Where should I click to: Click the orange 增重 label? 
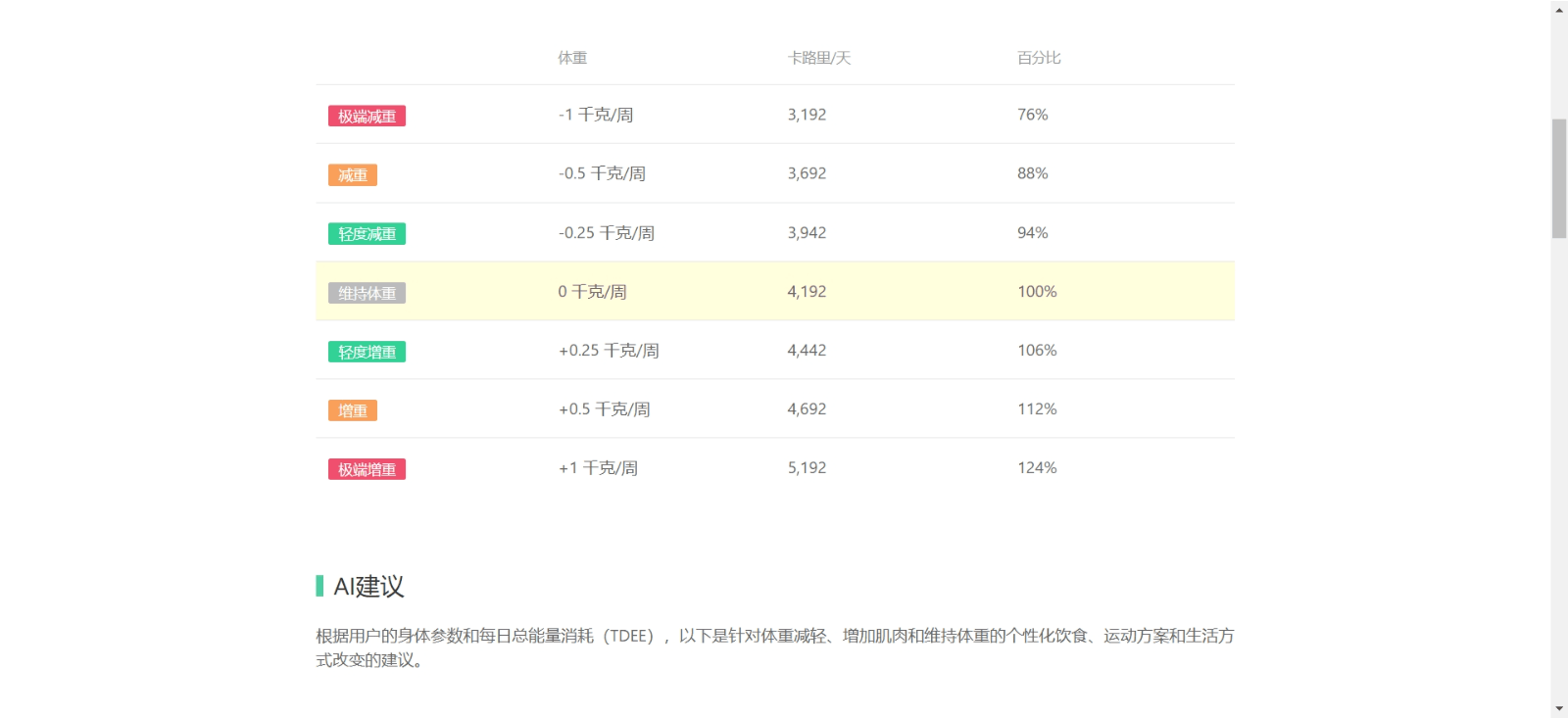click(353, 410)
